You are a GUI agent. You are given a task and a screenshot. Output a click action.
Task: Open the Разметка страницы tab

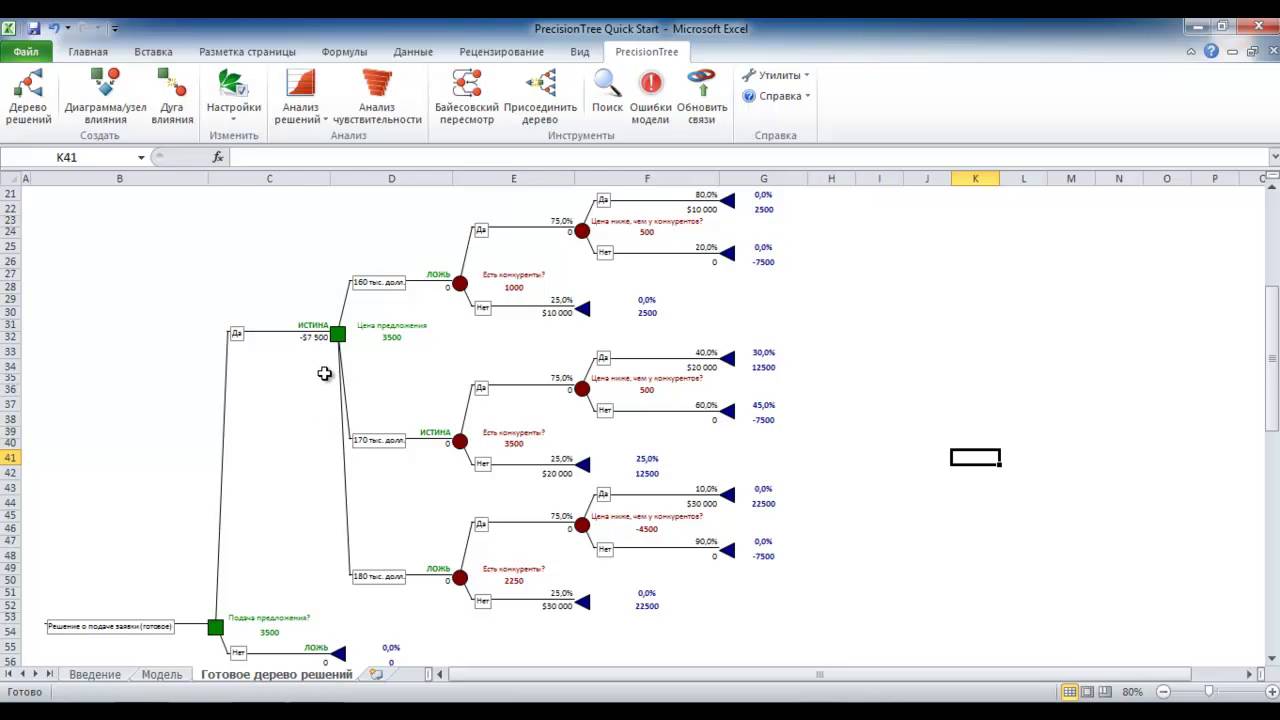point(247,52)
